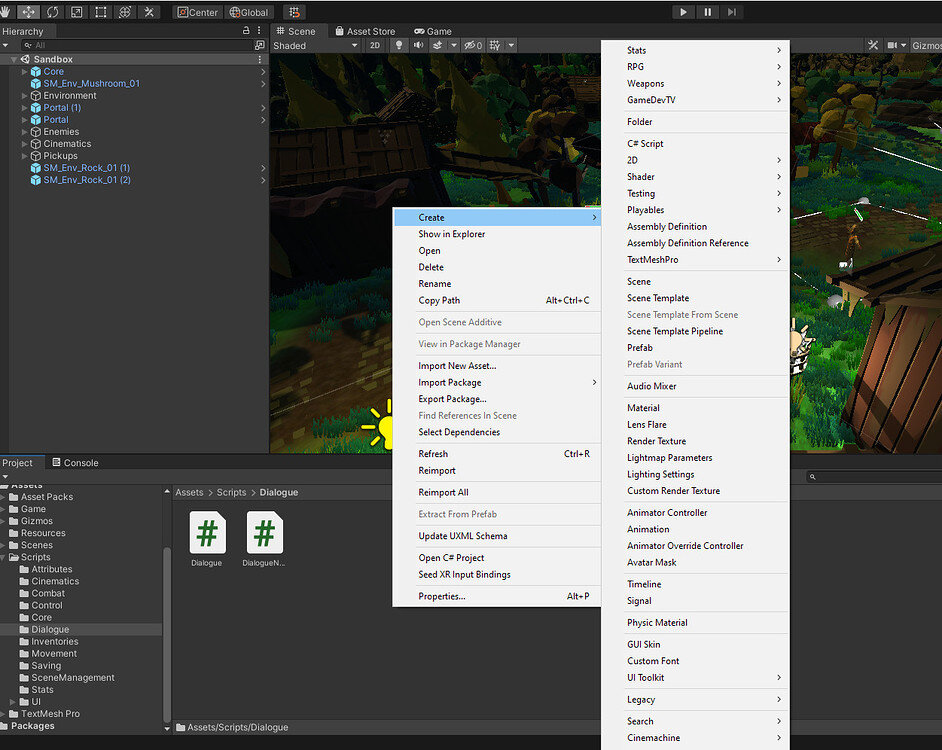Toggle Gizmos visibility in the Scene view
Screen dimensions: 942x750
926,44
